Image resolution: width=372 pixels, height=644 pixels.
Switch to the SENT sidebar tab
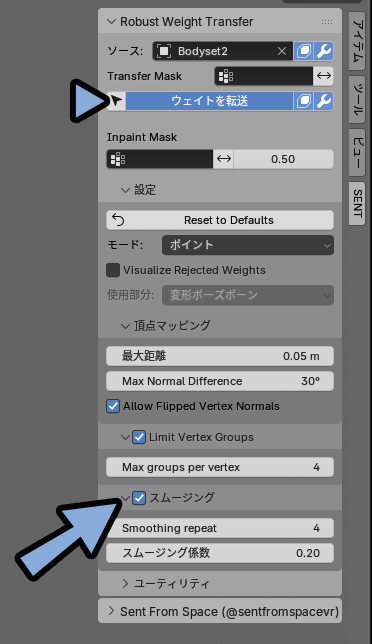click(357, 204)
